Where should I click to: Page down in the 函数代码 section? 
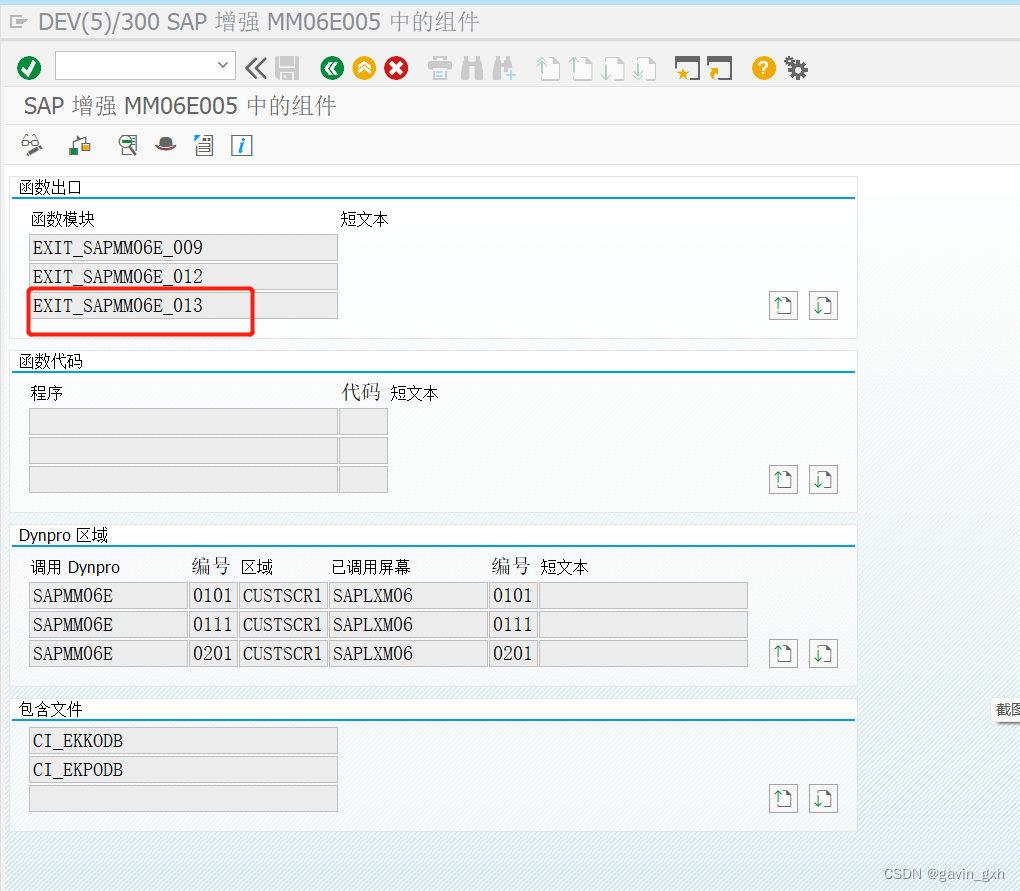823,480
